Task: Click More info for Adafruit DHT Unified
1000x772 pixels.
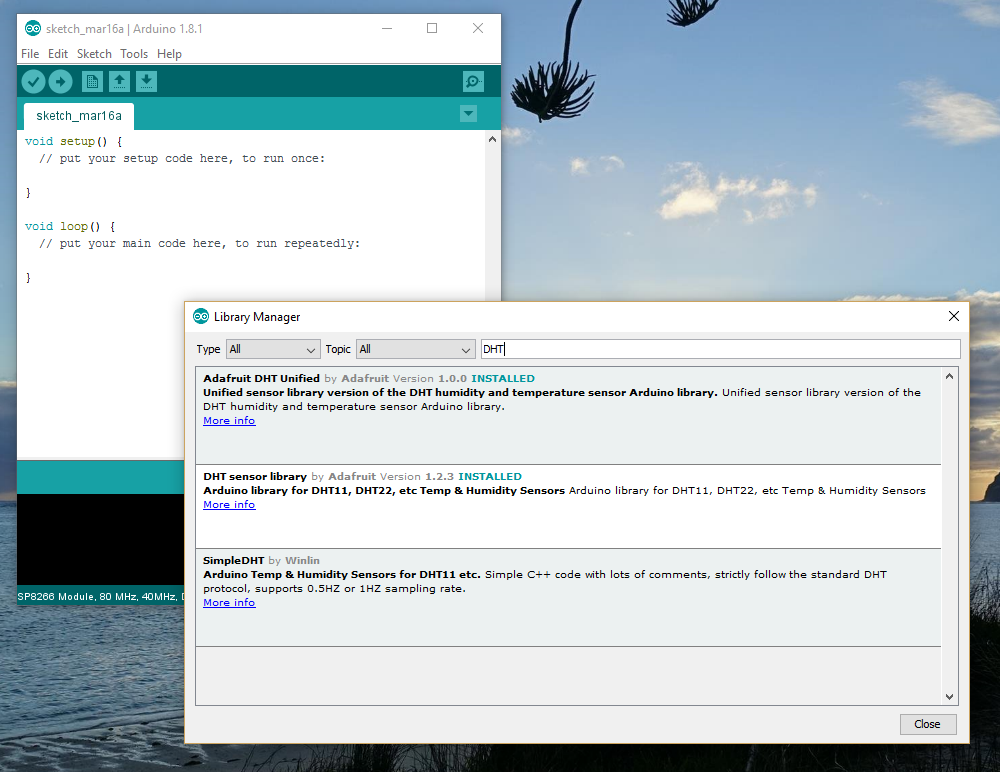Action: (229, 420)
